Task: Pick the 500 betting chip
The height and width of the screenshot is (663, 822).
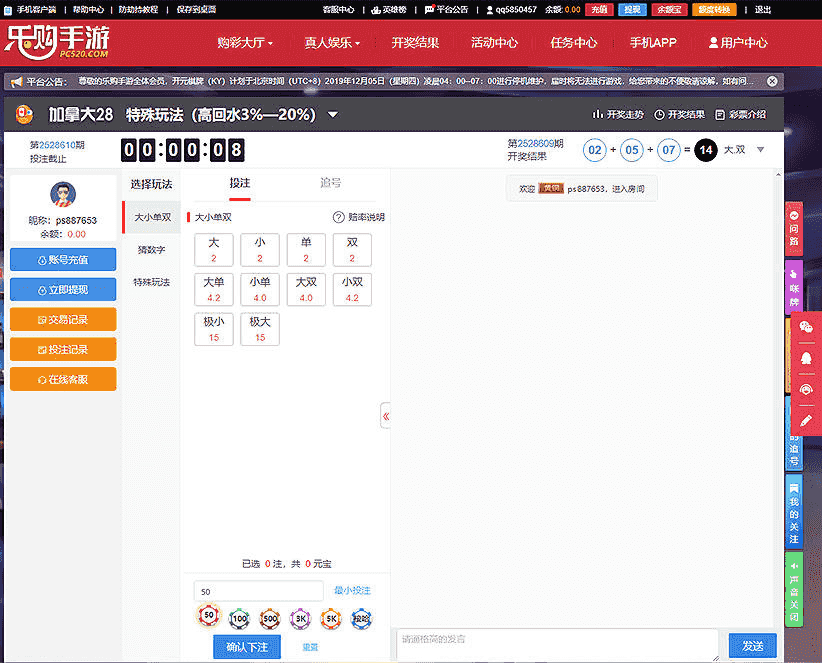Action: [269, 618]
